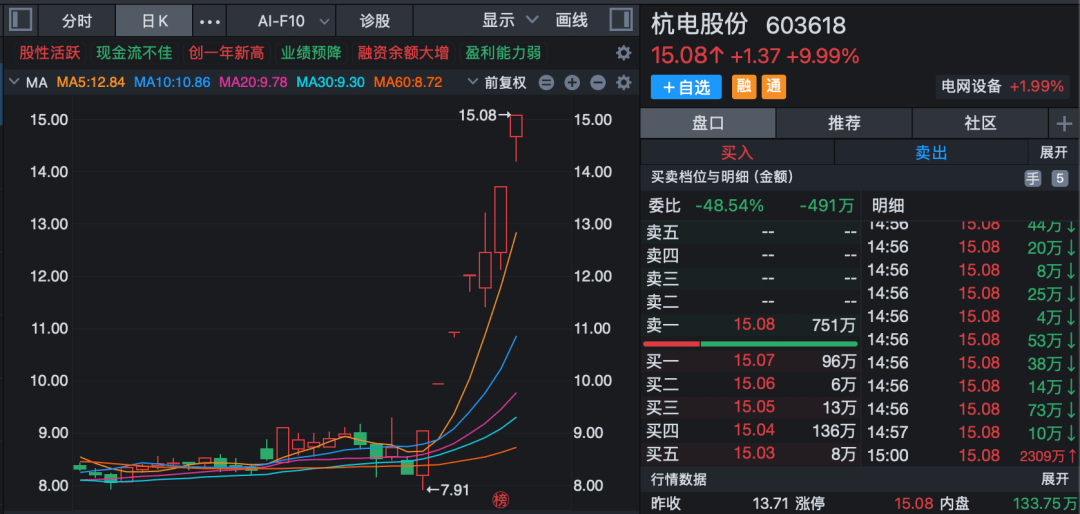
Task: Click the 通 stock connect badge
Action: pos(773,87)
